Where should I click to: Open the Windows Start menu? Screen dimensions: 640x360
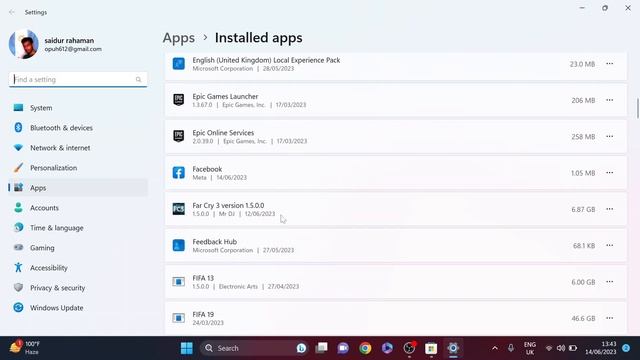pos(187,348)
